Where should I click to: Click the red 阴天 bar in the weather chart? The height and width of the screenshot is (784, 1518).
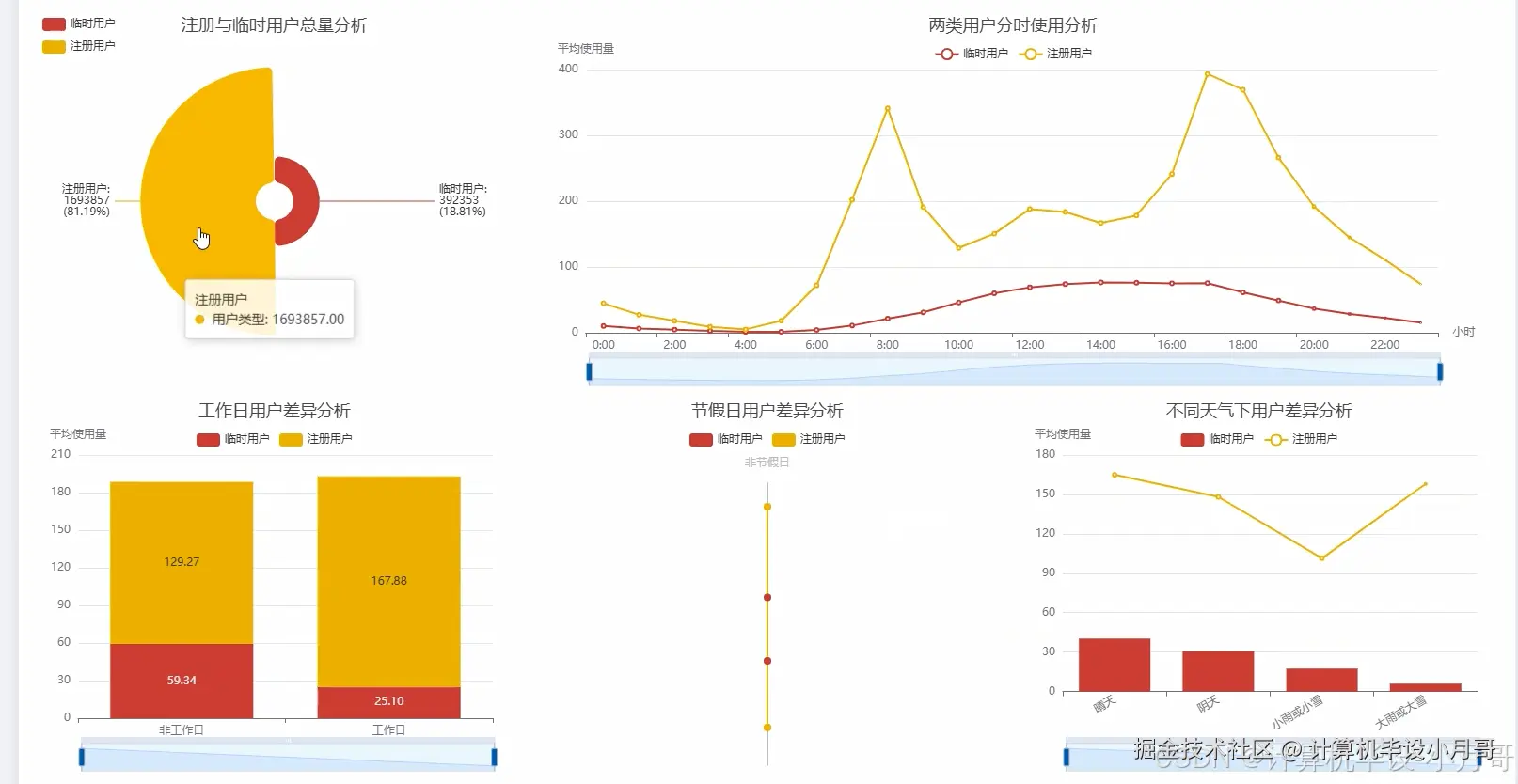[x=1218, y=671]
